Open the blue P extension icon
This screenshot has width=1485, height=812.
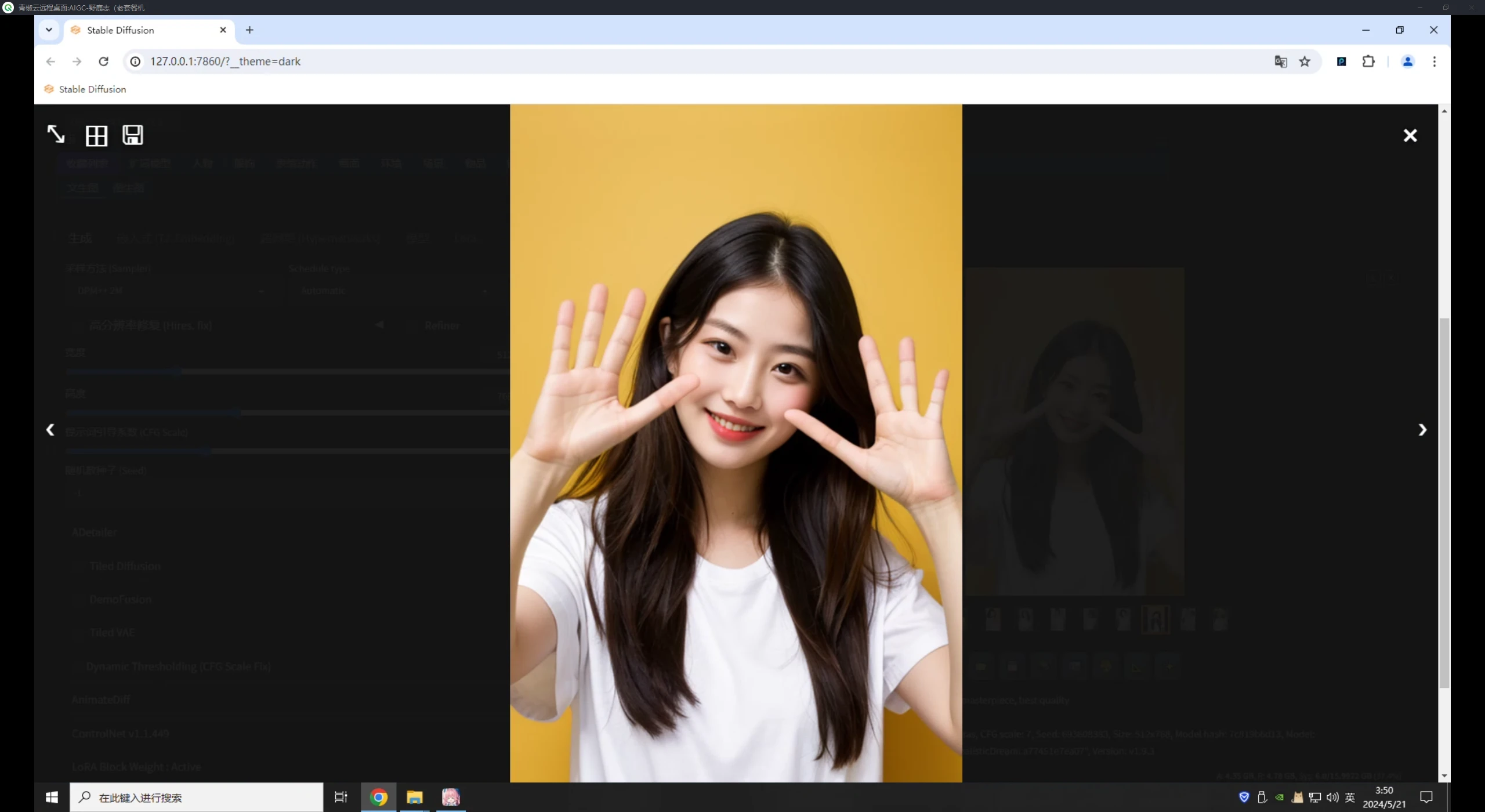point(1342,61)
